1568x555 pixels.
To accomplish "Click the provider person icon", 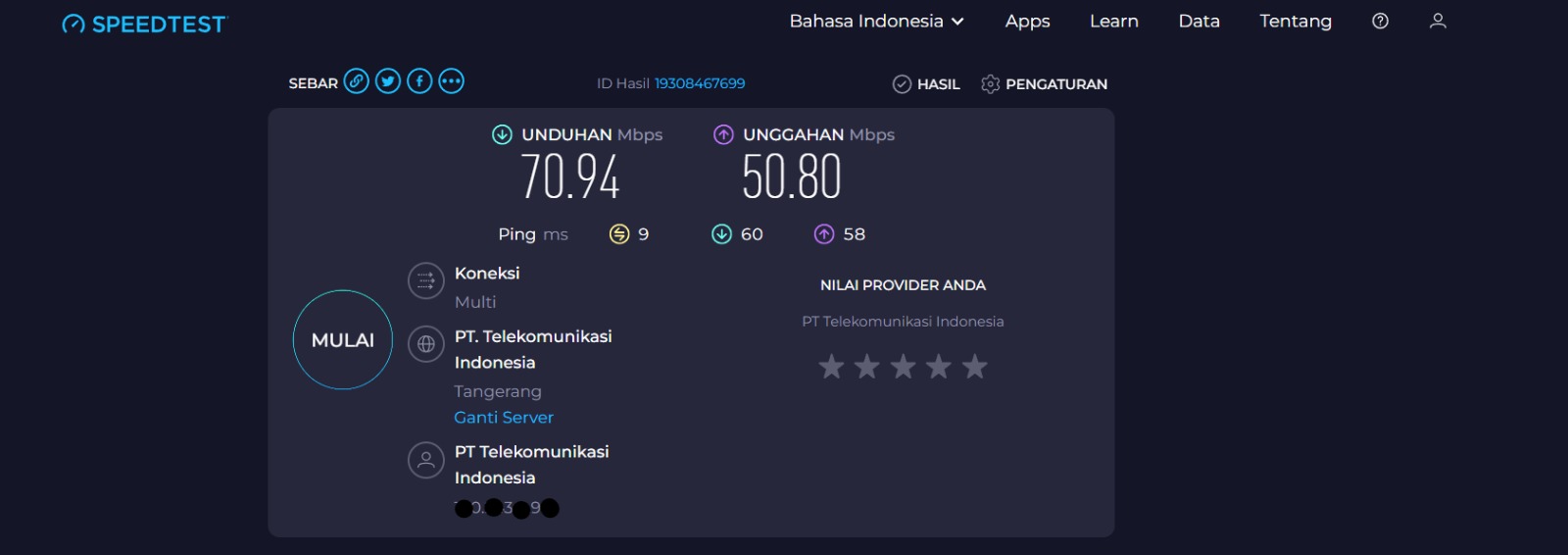I will click(x=426, y=460).
